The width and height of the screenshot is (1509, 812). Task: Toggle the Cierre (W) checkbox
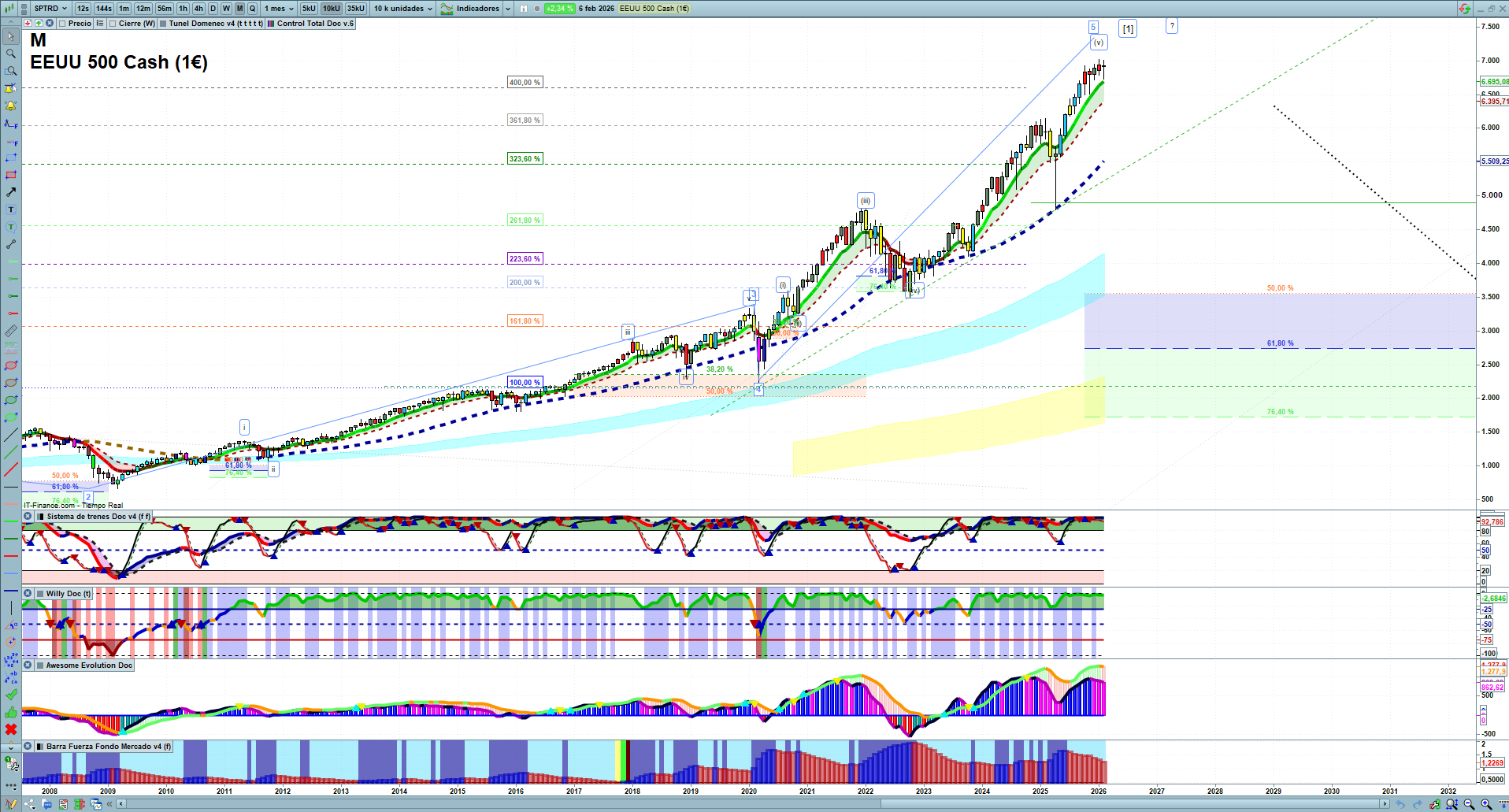click(x=113, y=24)
